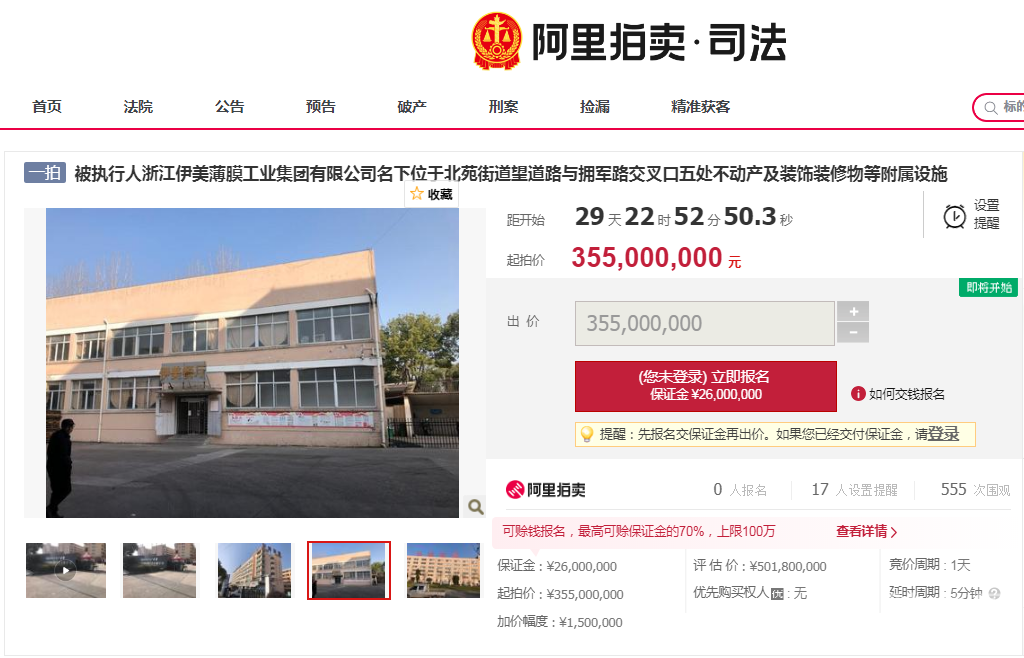The image size is (1024, 658).
Task: Expand 查看详情 for deposit compensation details
Action: click(x=866, y=531)
